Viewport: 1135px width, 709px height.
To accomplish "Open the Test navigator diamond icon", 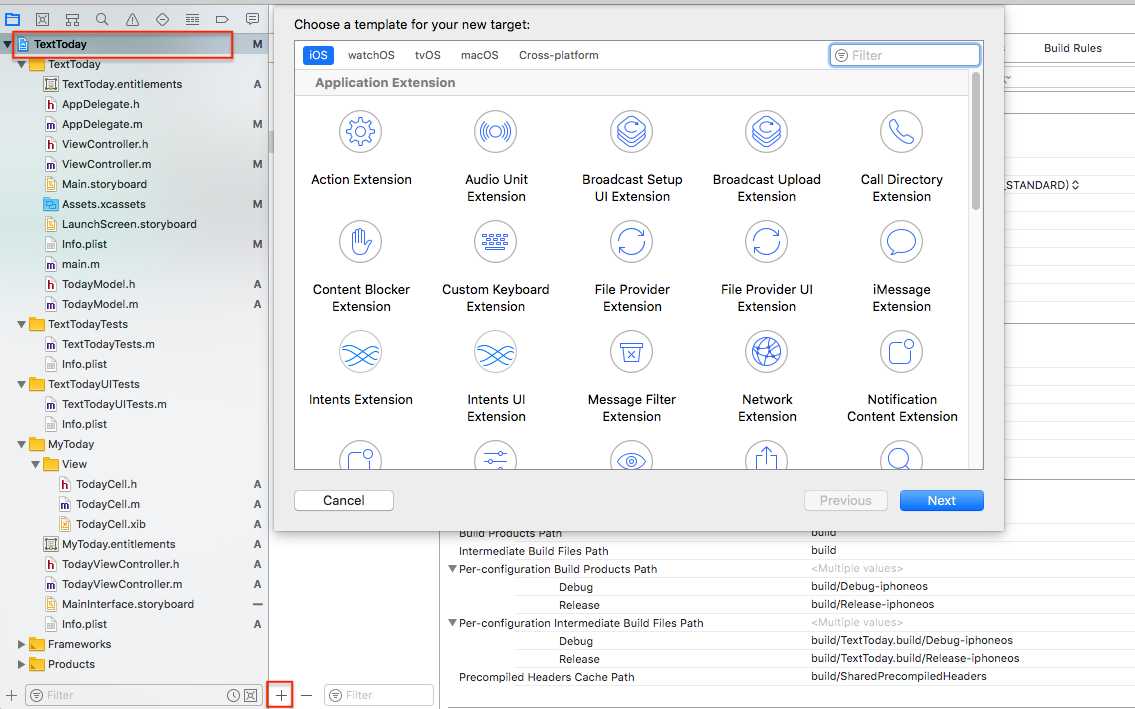I will click(162, 19).
